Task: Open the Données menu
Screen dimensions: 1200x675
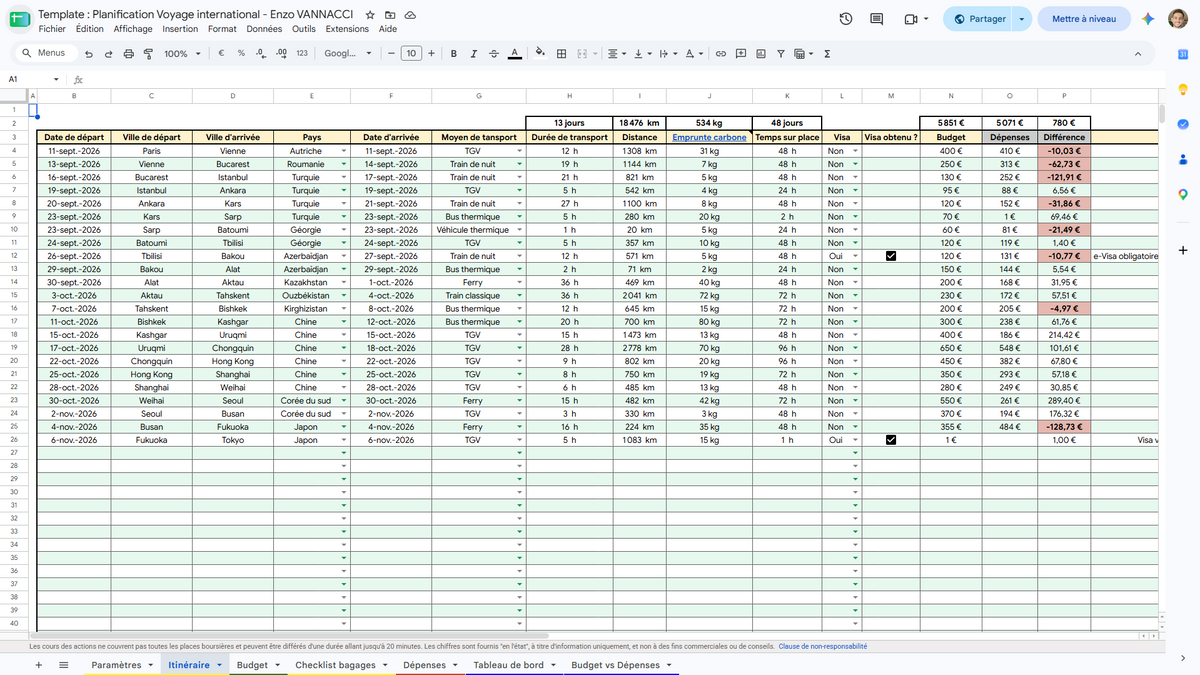Action: tap(264, 29)
